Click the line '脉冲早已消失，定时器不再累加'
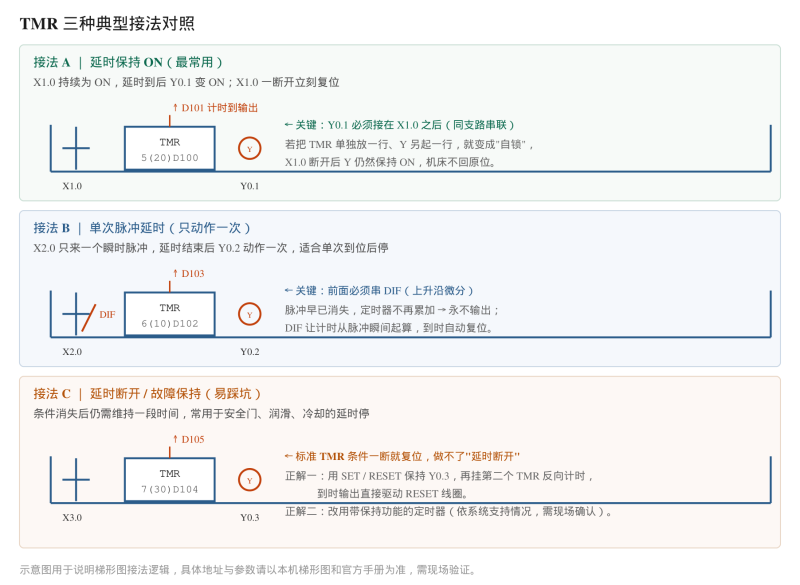 392,310
